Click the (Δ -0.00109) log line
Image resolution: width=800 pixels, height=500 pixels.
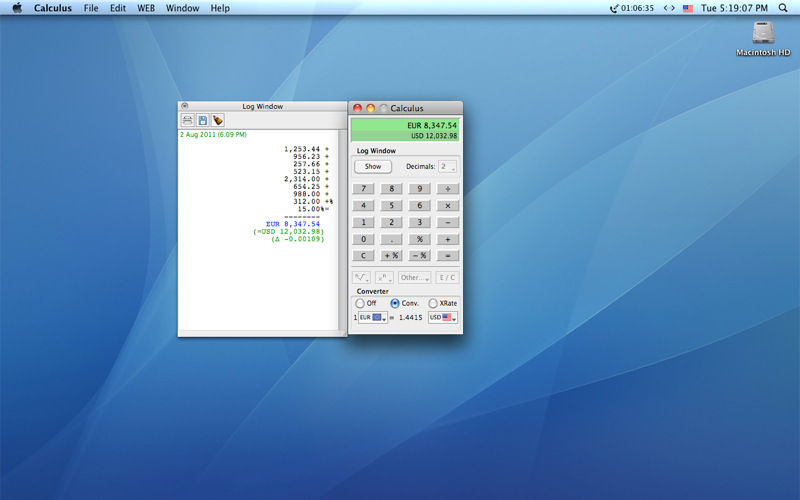297,239
